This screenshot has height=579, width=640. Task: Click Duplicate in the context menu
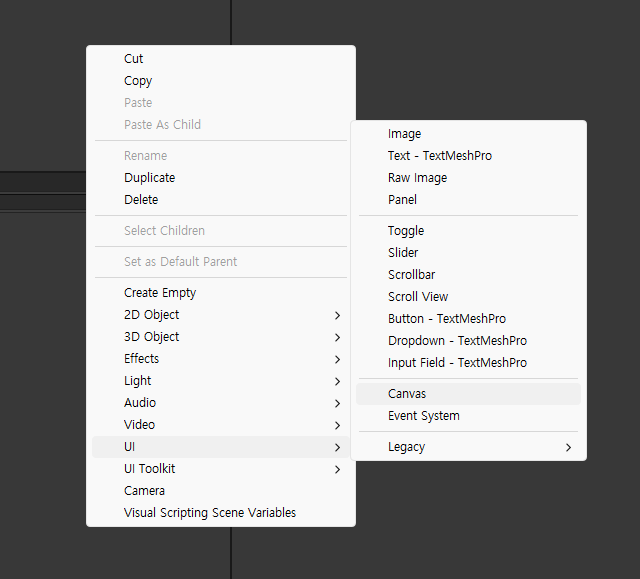pos(221,177)
